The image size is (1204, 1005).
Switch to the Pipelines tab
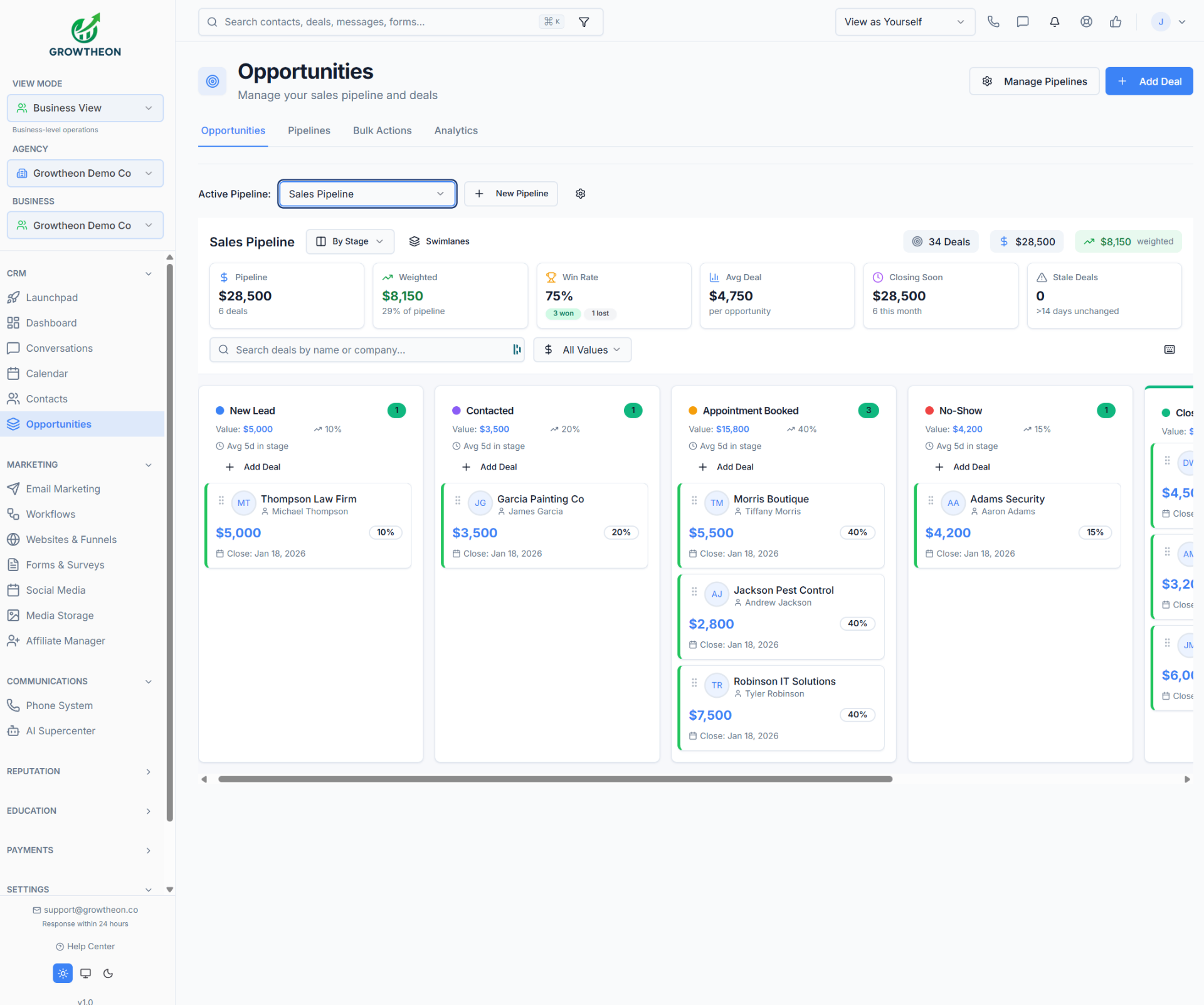pyautogui.click(x=309, y=130)
